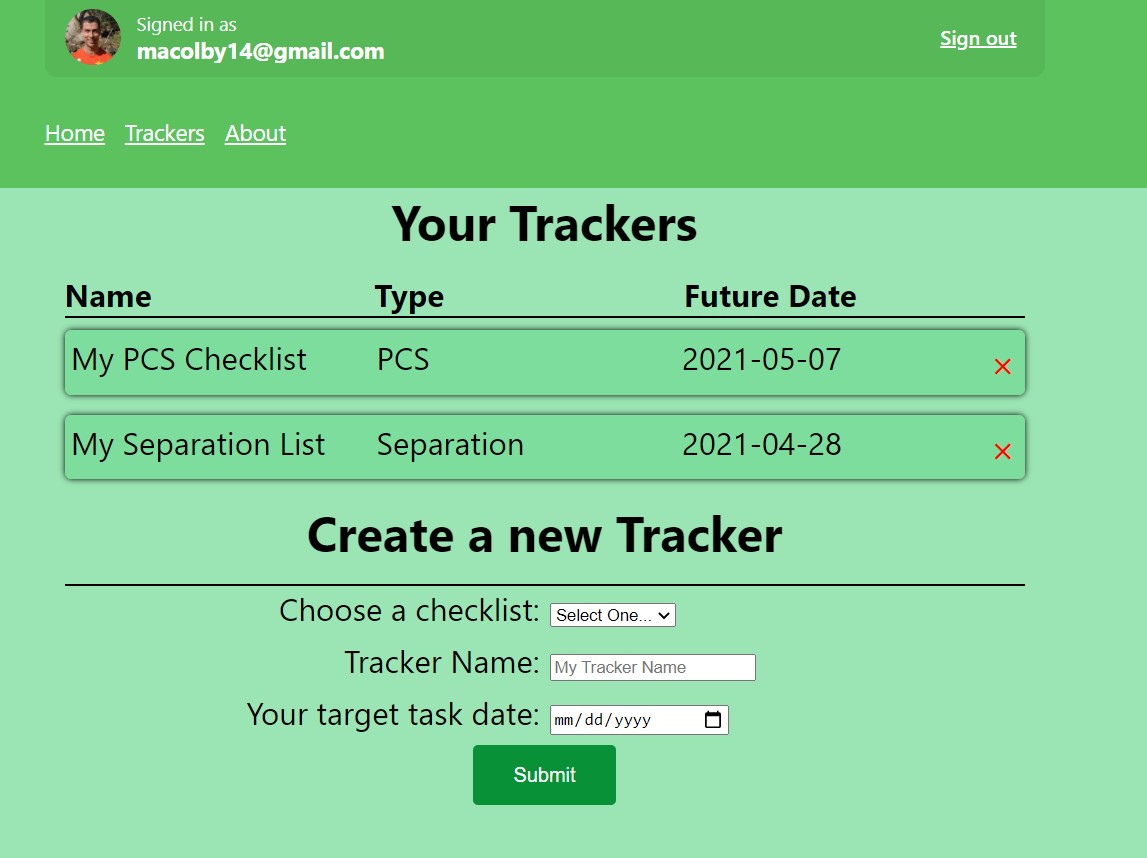Sign out of macolby14@gmail.com

[977, 38]
